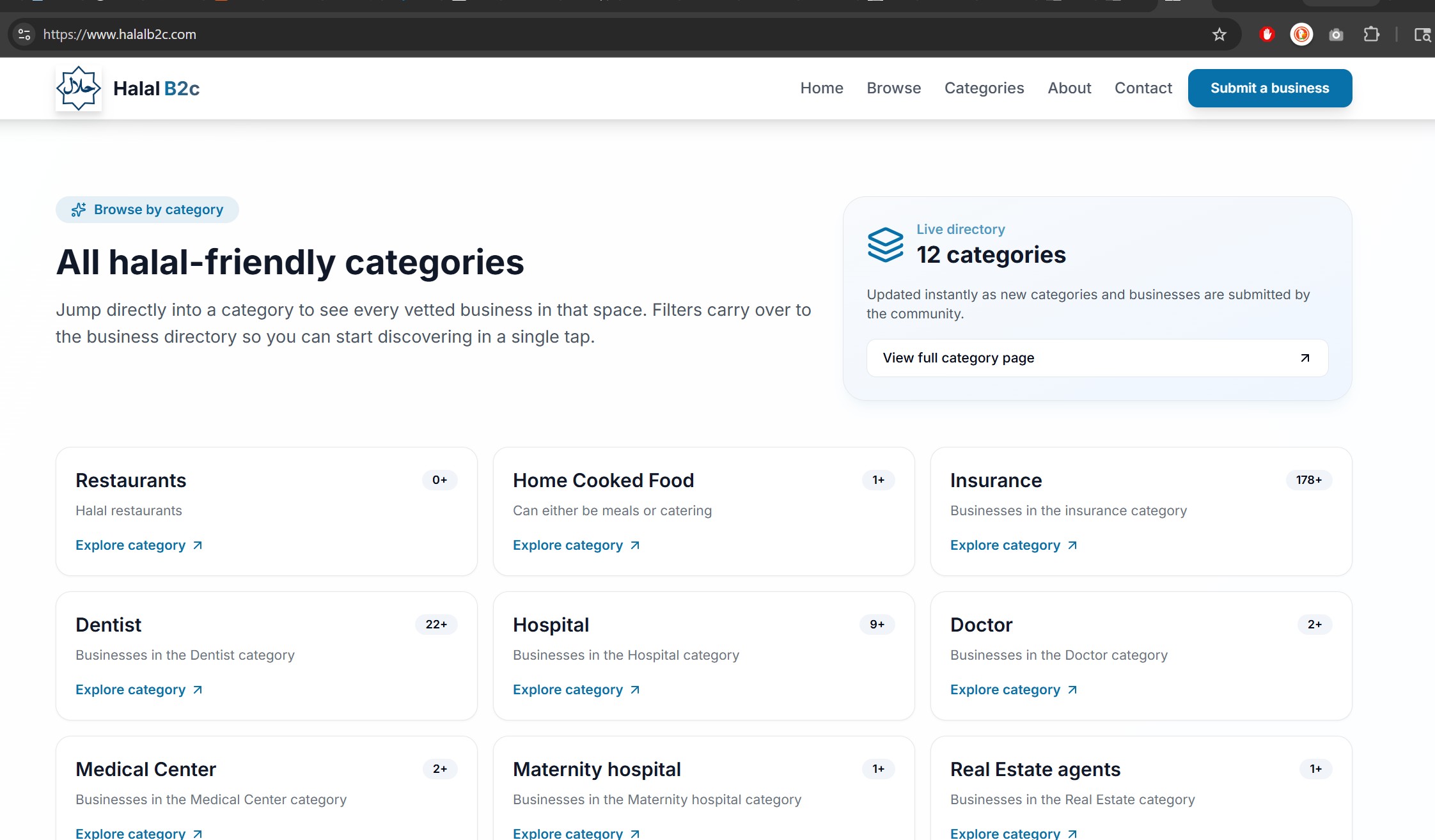This screenshot has height=840, width=1435.
Task: Click the arrow on View full category page
Action: pyautogui.click(x=1305, y=358)
